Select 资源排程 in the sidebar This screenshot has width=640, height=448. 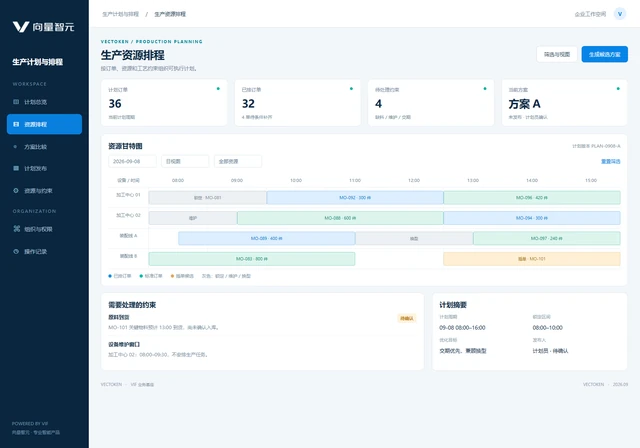click(44, 124)
